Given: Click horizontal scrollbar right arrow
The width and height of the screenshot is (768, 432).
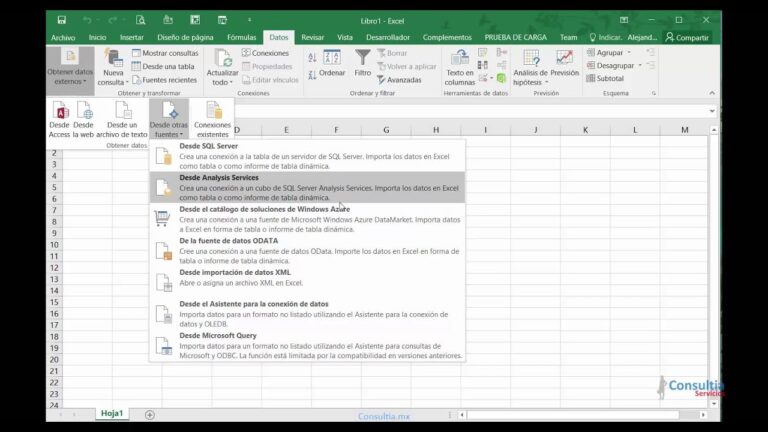Looking at the screenshot, I should pyautogui.click(x=703, y=415).
